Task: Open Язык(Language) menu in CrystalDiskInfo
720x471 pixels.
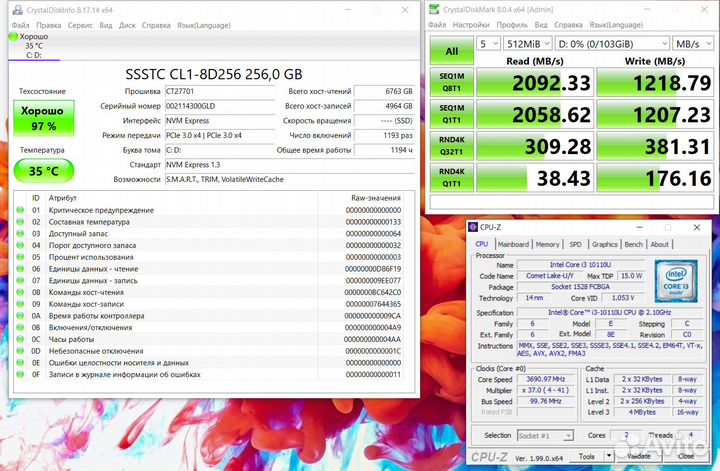Action: [204, 25]
